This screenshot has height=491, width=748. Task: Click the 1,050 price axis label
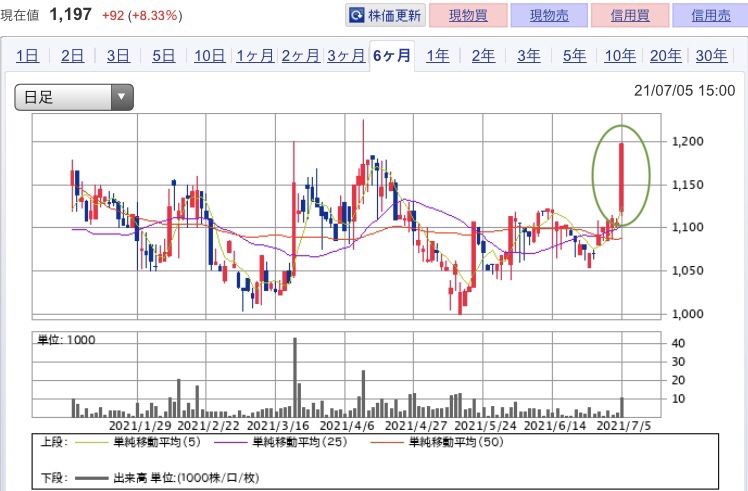[x=687, y=271]
